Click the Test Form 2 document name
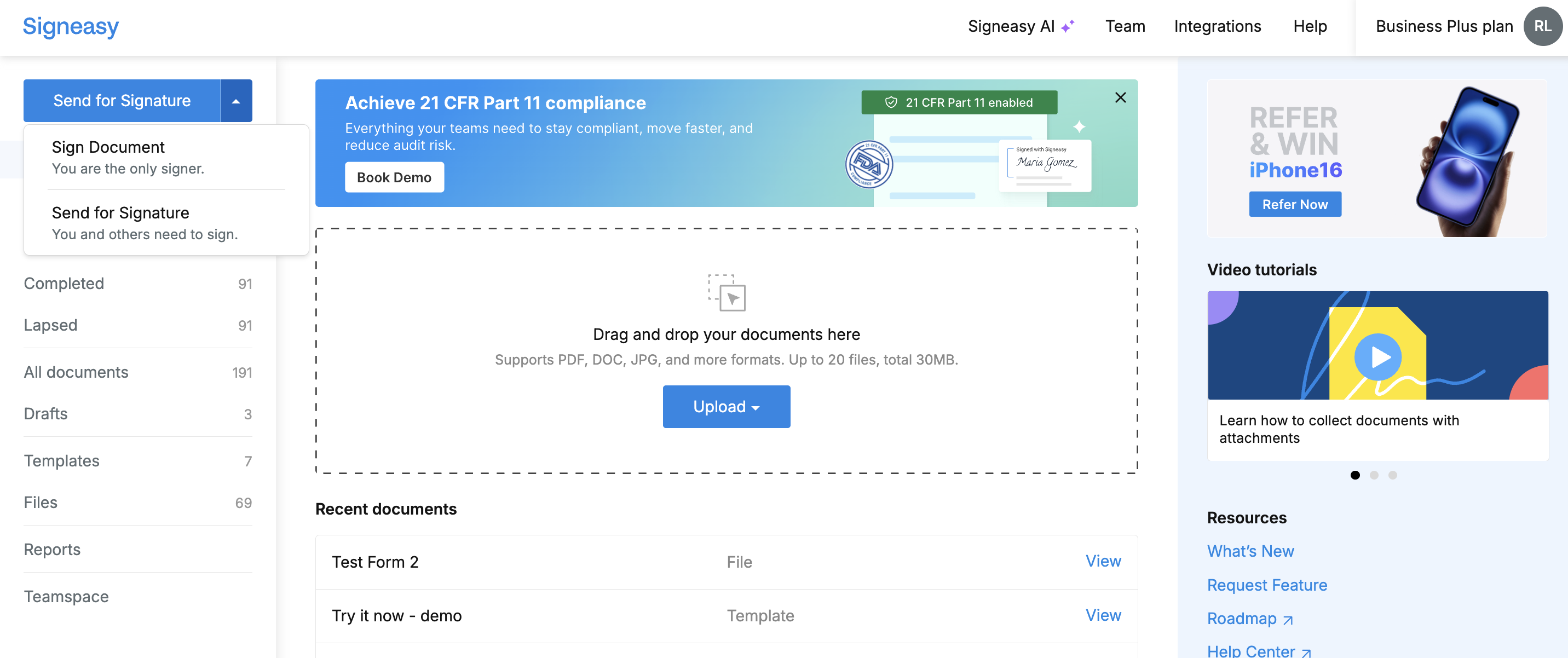Screen dimensions: 1568x658 tap(375, 562)
